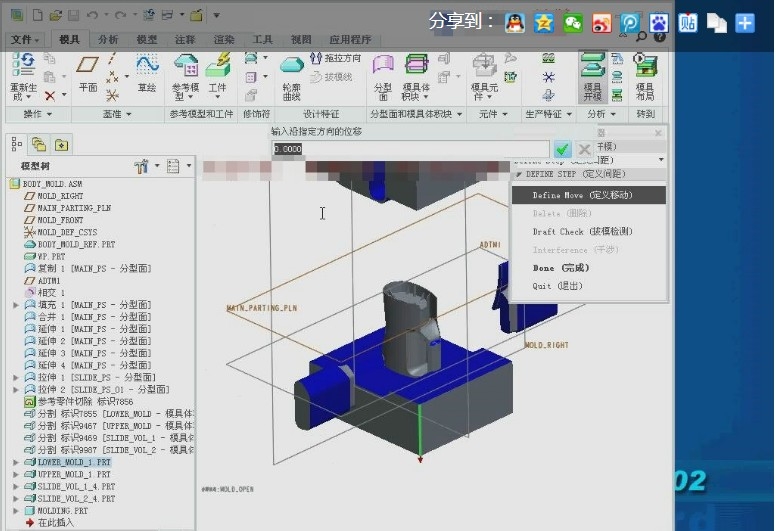This screenshot has width=776, height=531.
Task: Click the Parting Surface (分型面) icon
Action: [x=383, y=65]
